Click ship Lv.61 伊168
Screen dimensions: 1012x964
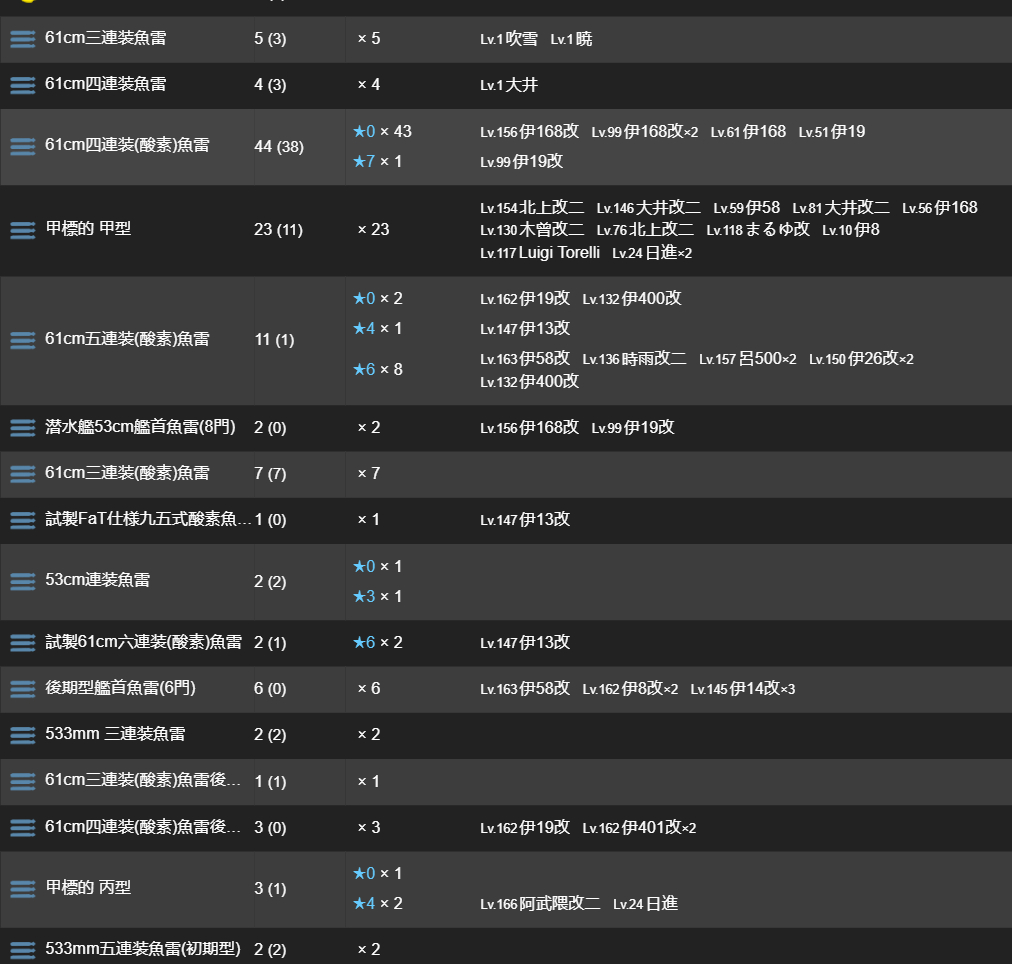(x=748, y=132)
